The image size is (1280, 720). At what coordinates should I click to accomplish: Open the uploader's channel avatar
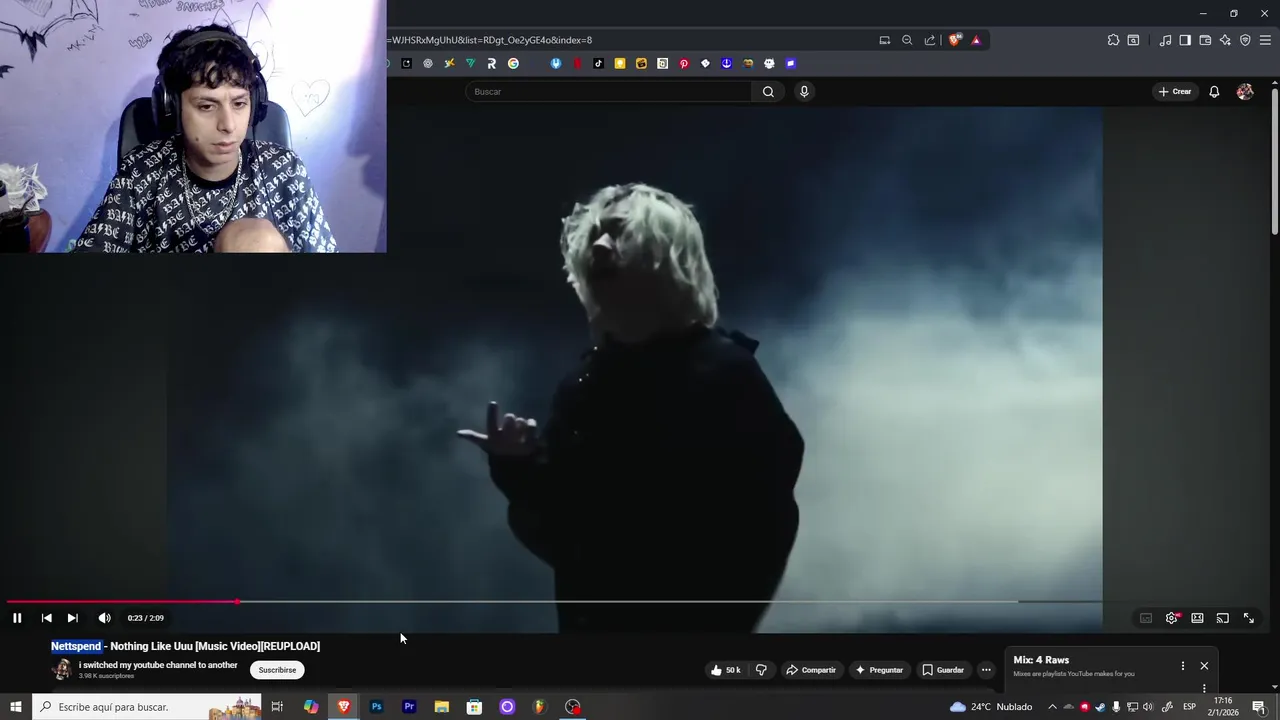pos(62,670)
